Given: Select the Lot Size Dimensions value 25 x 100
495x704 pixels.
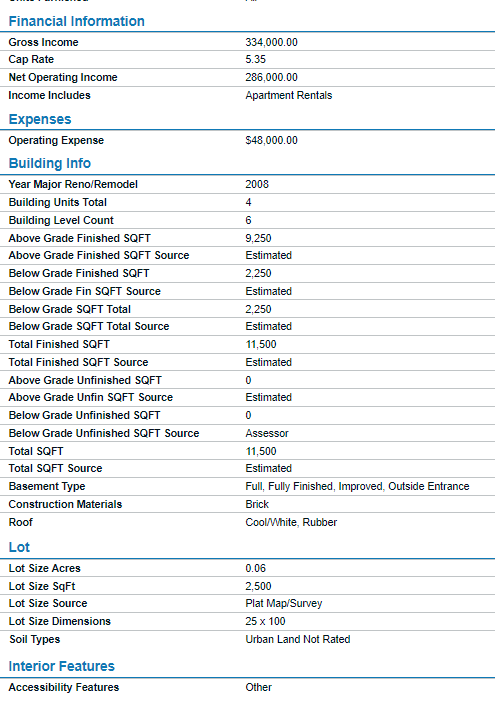Looking at the screenshot, I should 265,621.
